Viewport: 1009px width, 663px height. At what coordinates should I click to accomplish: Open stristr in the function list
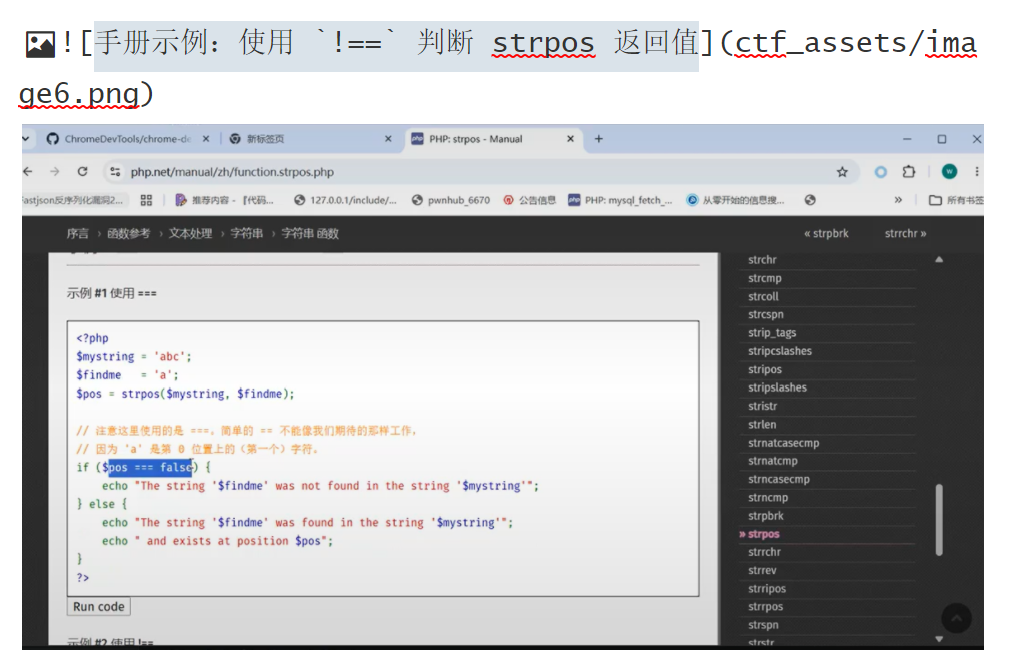coord(763,406)
